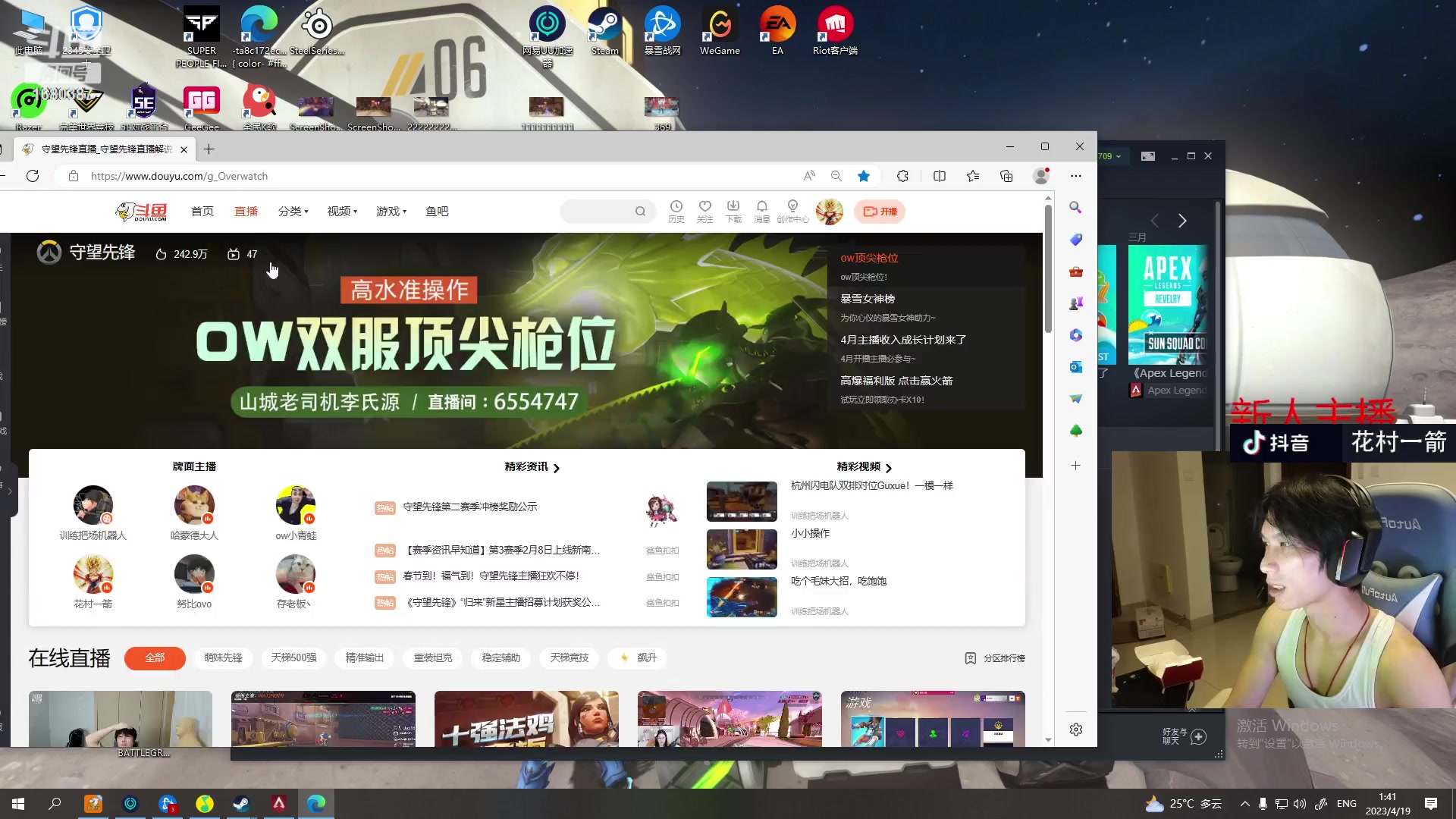This screenshot has width=1456, height=819.
Task: Expand the 分类 dropdown menu
Action: pos(293,212)
